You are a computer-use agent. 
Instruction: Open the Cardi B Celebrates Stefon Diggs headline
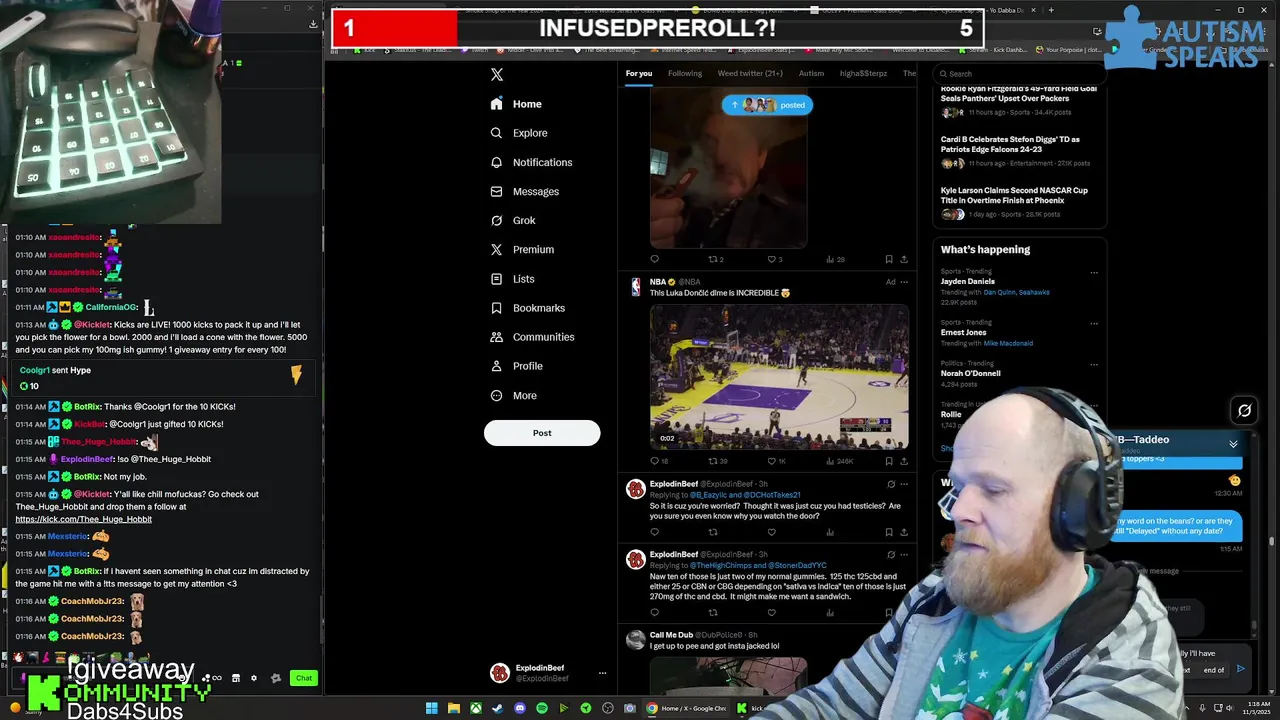1010,144
